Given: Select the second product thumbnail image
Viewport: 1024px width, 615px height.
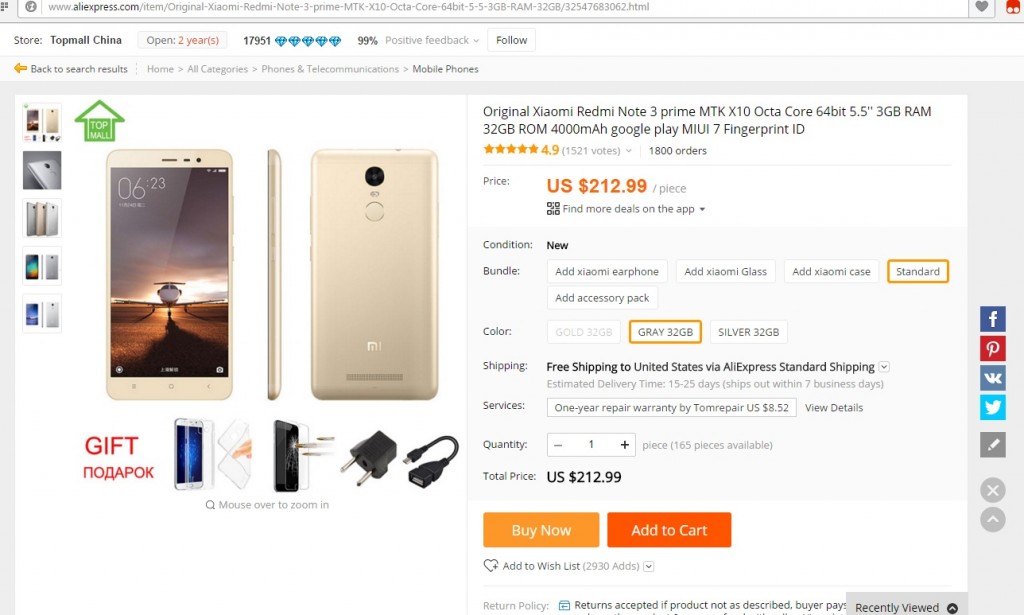Looking at the screenshot, I should click(x=42, y=170).
